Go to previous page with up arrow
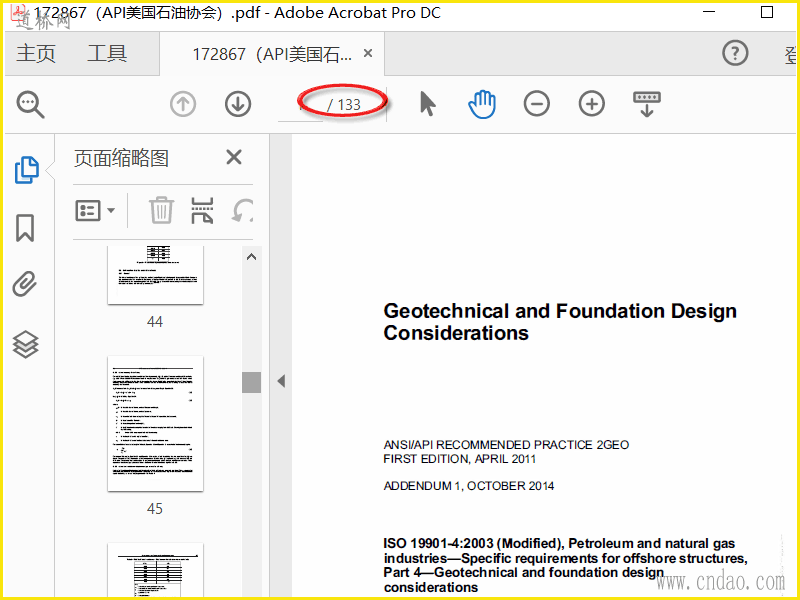Viewport: 800px width, 600px height. (183, 104)
